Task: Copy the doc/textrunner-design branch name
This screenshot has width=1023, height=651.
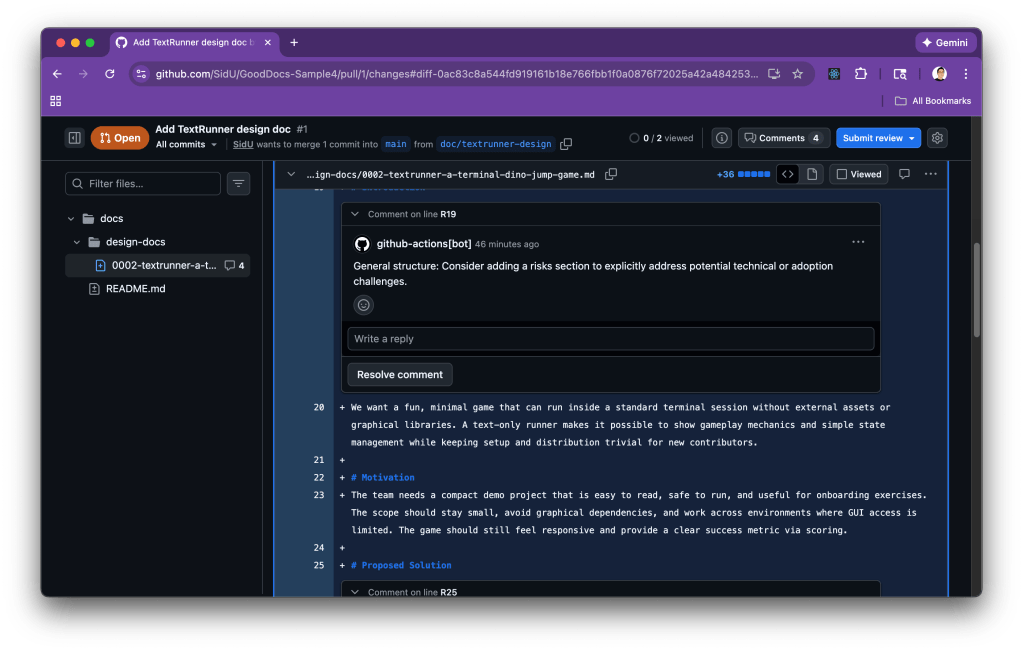Action: pos(566,144)
